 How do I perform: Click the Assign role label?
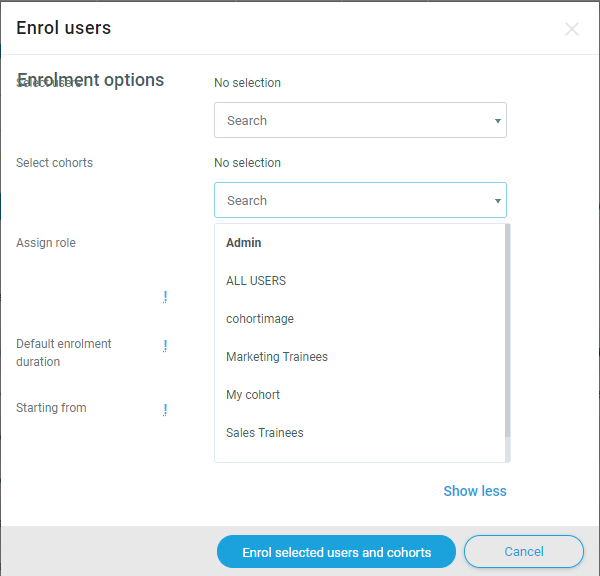tap(46, 243)
